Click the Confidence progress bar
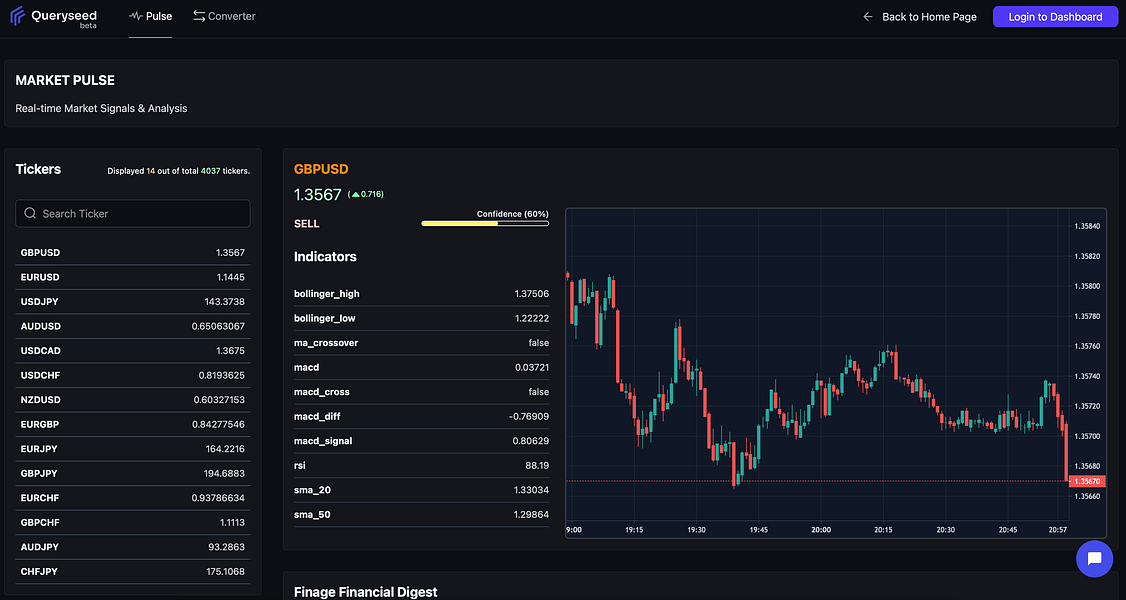 tap(485, 224)
